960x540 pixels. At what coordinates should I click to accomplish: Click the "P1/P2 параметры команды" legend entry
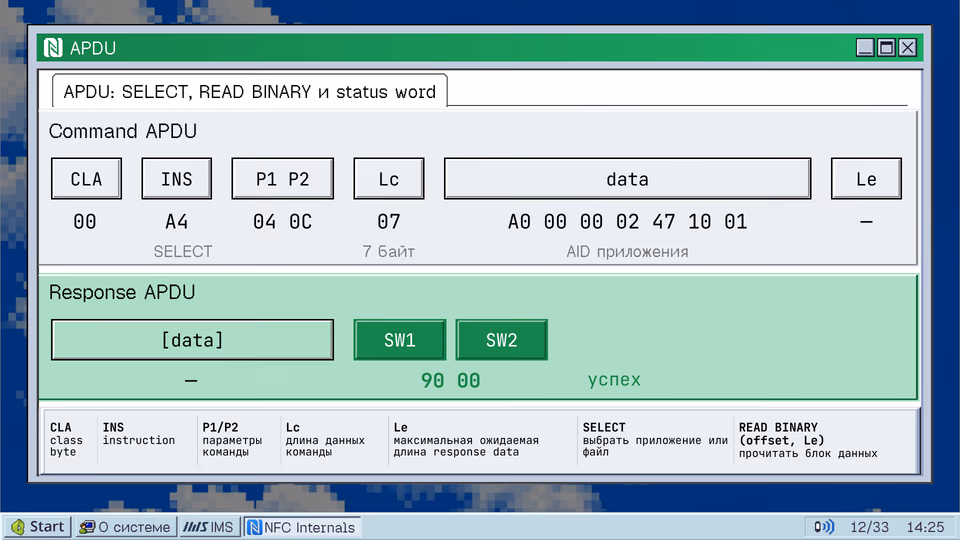click(232, 440)
